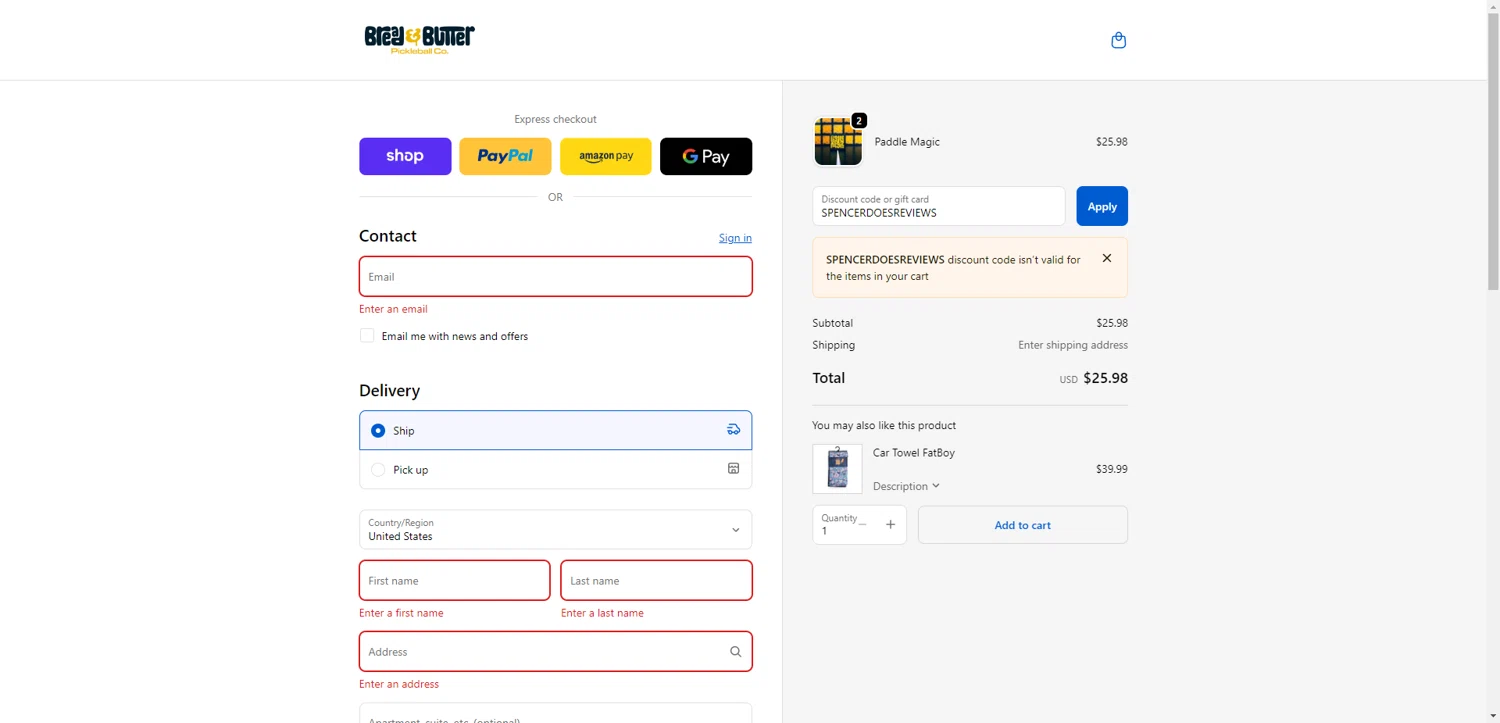Image resolution: width=1500 pixels, height=723 pixels.
Task: Click the store pickup icon
Action: (x=733, y=469)
